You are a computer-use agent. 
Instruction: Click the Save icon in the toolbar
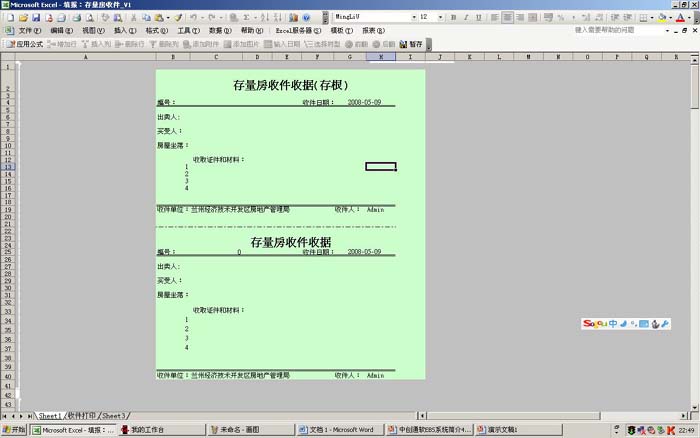(x=36, y=18)
